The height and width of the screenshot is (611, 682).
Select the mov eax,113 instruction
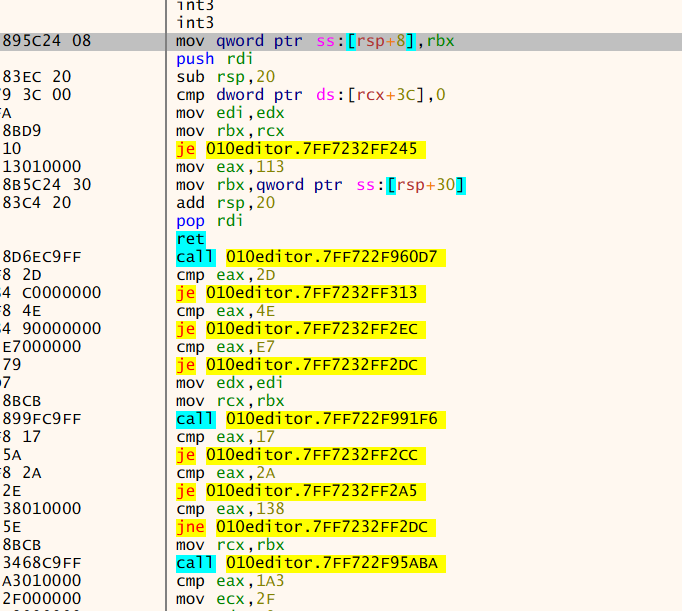tap(230, 167)
